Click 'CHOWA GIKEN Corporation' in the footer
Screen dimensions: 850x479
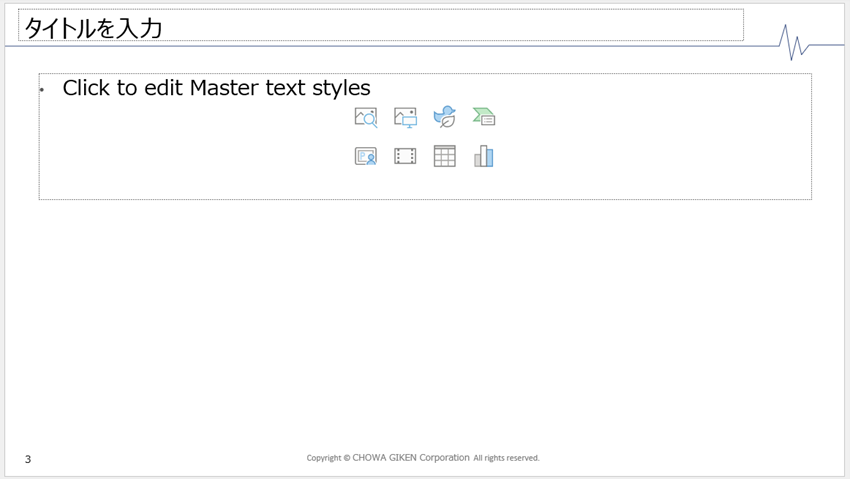tap(411, 458)
